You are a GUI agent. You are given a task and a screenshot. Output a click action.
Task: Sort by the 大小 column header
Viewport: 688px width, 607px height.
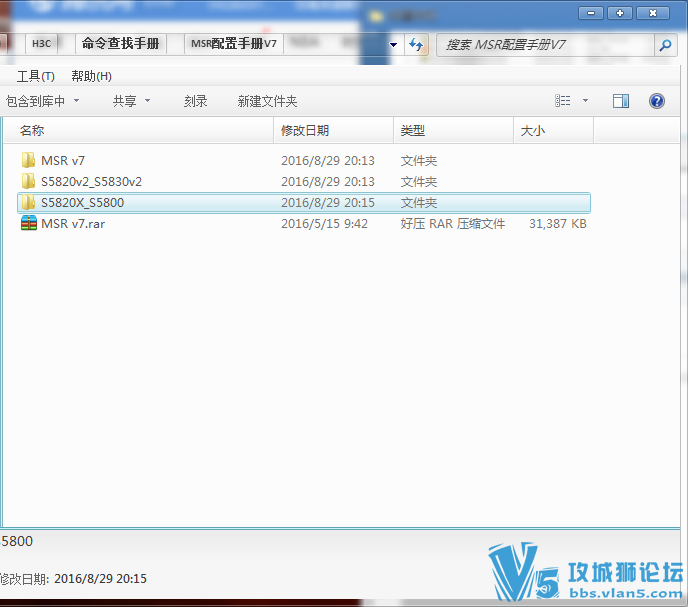[553, 130]
